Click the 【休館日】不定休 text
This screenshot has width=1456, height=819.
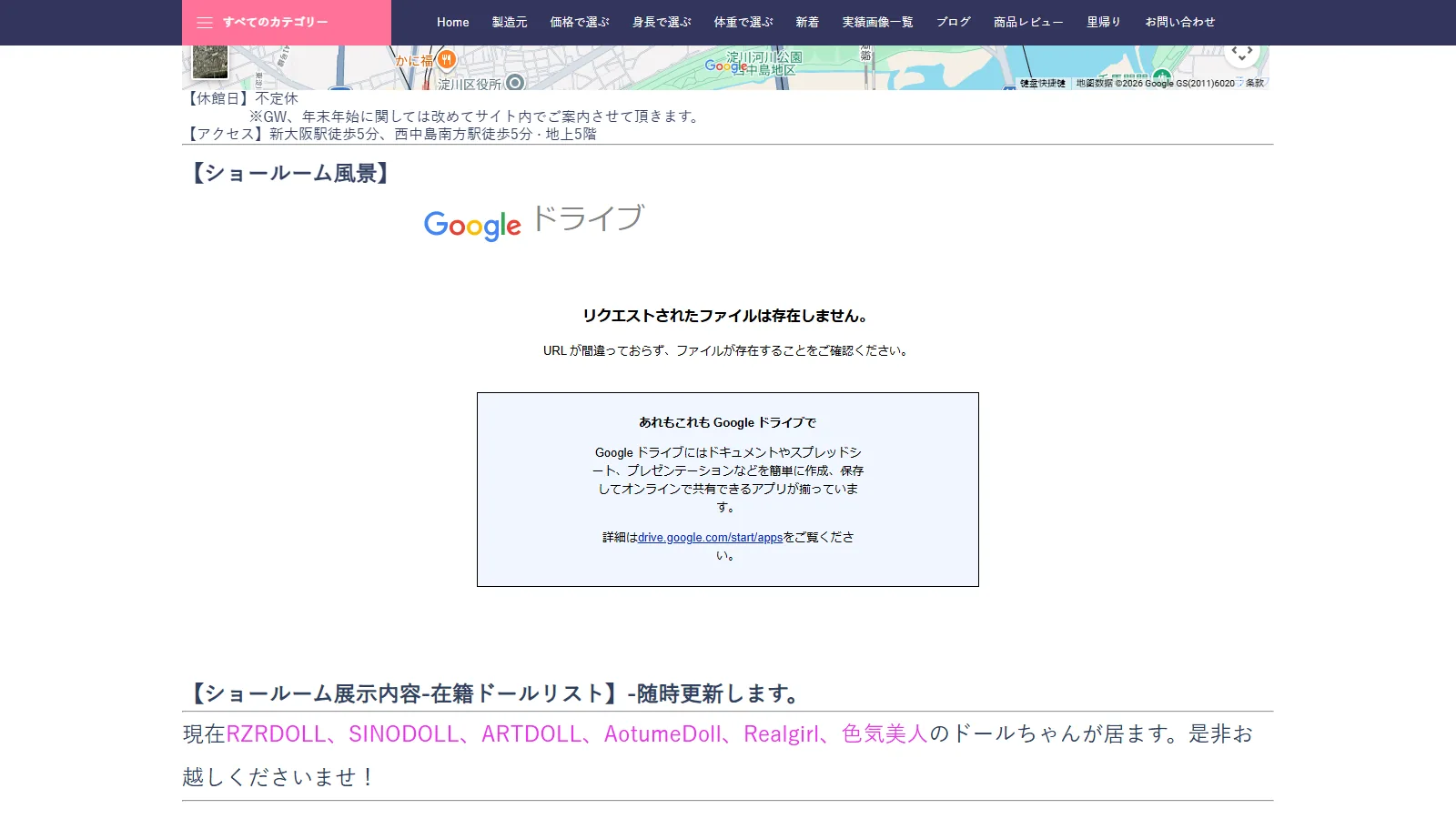241,98
